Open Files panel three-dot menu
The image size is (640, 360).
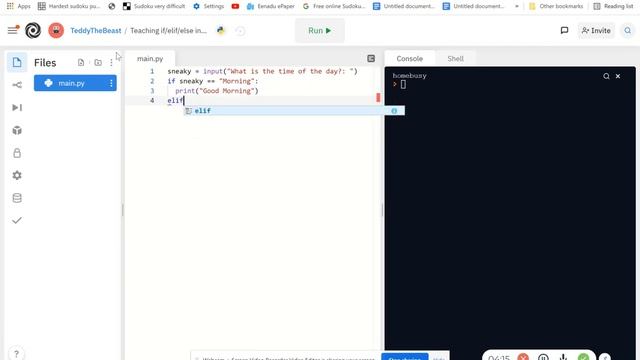click(111, 62)
